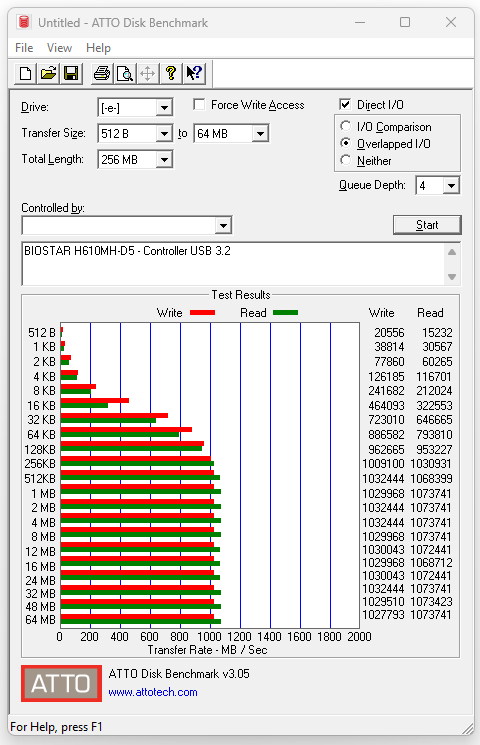This screenshot has width=480, height=745.
Task: Click the description box scroll down arrow
Action: [x=452, y=277]
